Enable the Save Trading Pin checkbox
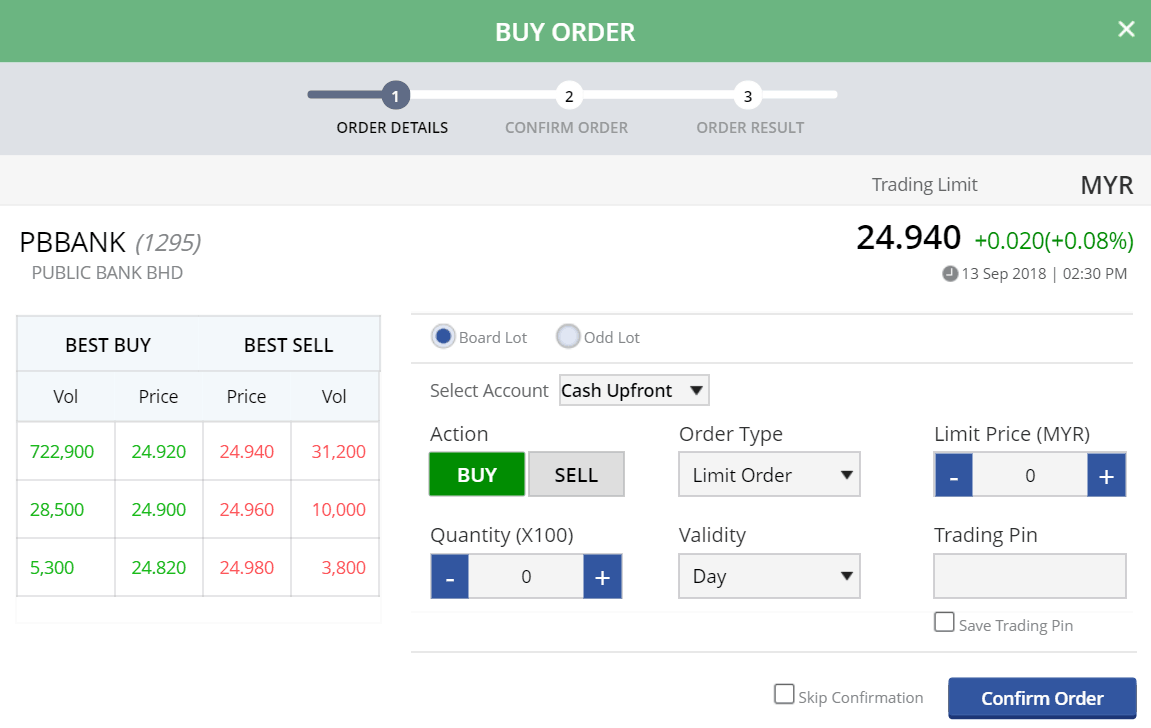This screenshot has height=728, width=1151. pos(944,622)
